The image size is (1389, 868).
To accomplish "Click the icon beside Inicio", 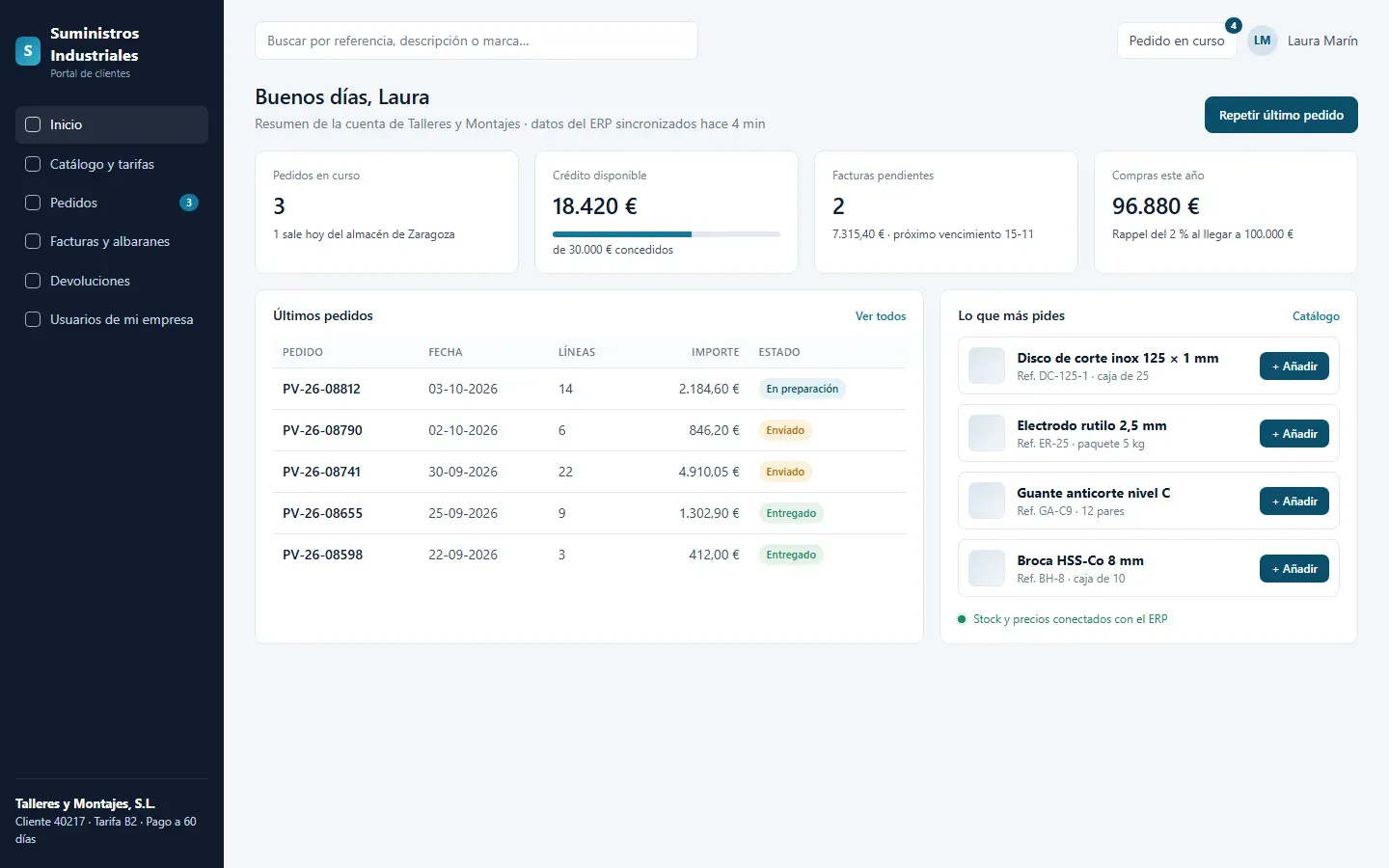I will click(x=33, y=124).
